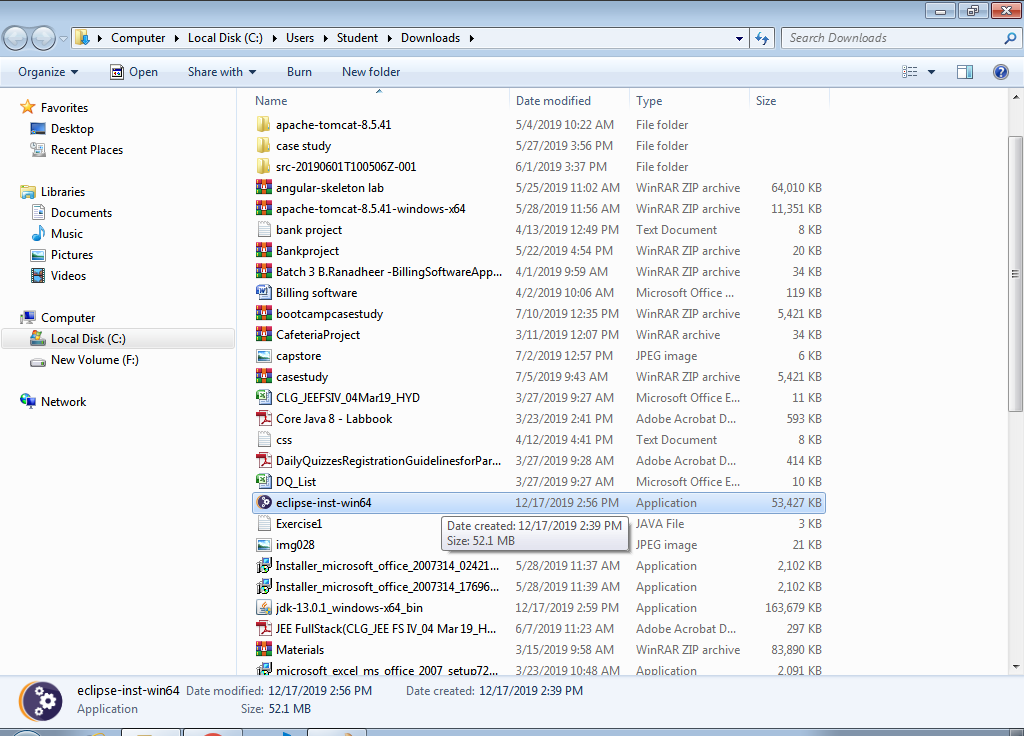Click Users in the address bar path
Screen dimensions: 1024x736
[300, 39]
